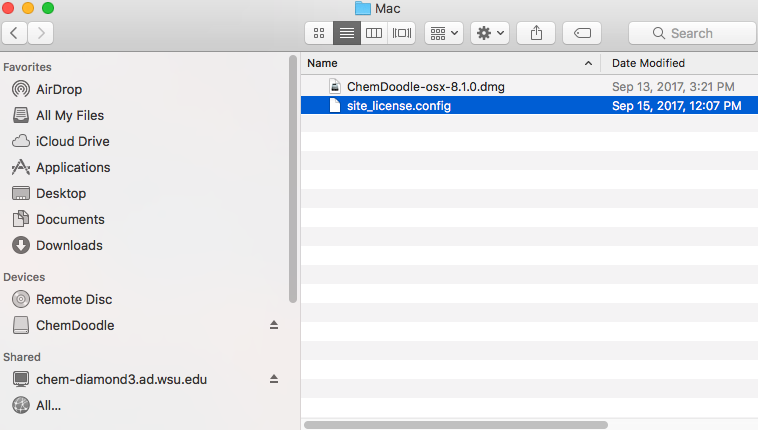
Task: Eject the ChemDoodle disk
Action: coord(274,325)
